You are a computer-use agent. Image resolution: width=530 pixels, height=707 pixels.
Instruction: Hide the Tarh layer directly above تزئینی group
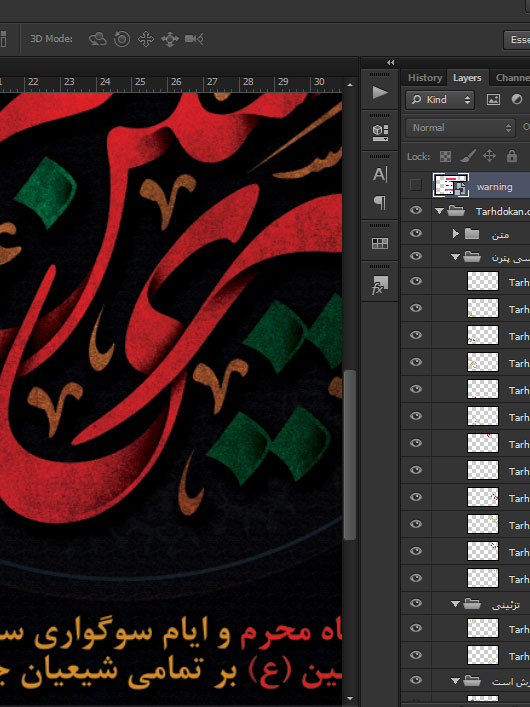click(x=416, y=578)
